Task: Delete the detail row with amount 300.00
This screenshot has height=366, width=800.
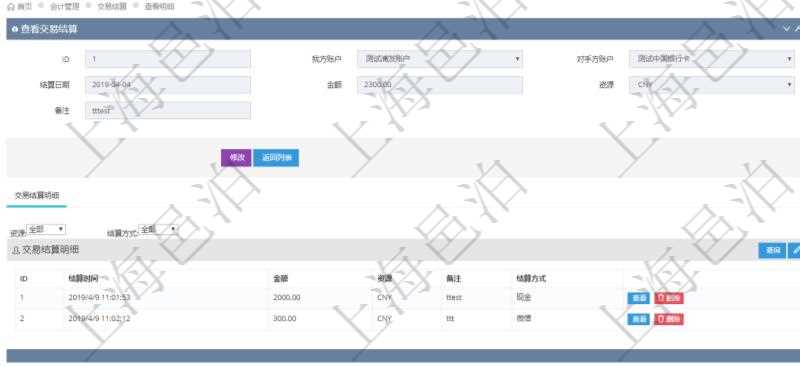Action: click(669, 320)
